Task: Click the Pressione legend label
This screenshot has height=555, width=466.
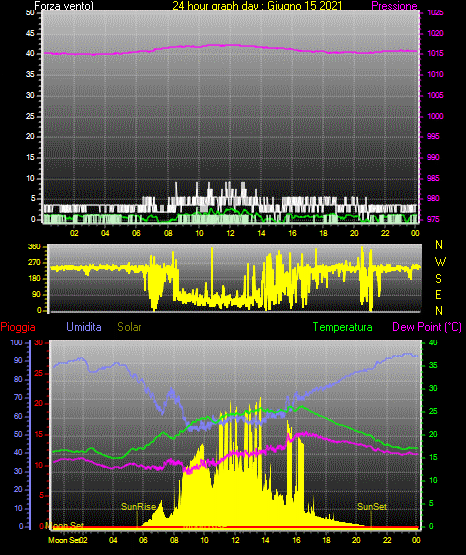Action: coord(394,6)
